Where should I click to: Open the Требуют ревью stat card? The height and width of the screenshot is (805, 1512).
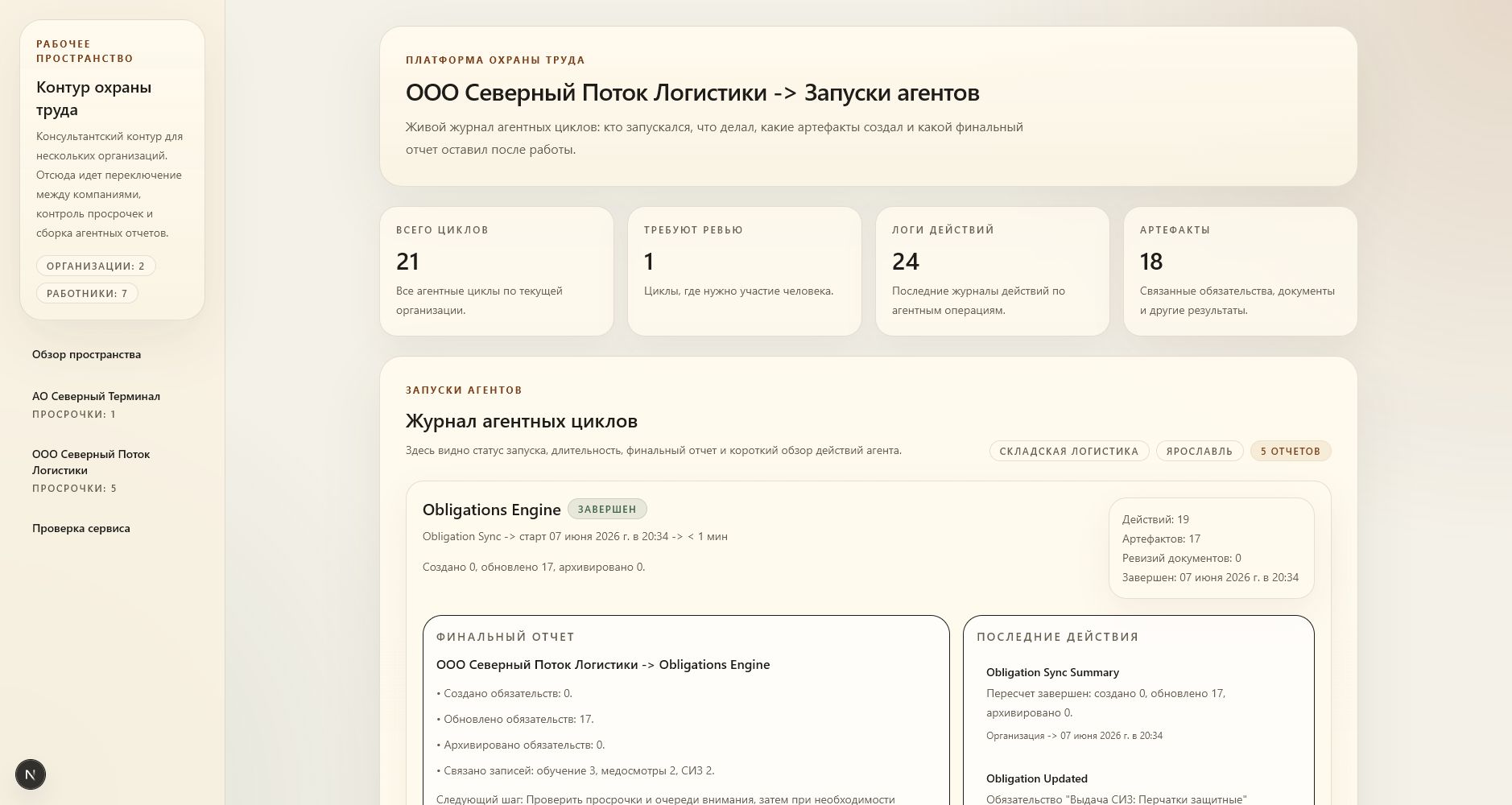click(x=745, y=271)
